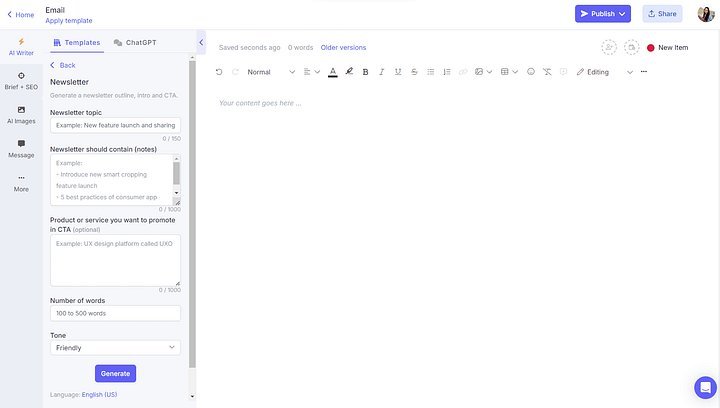
Task: Toggle italic formatting
Action: click(x=382, y=72)
